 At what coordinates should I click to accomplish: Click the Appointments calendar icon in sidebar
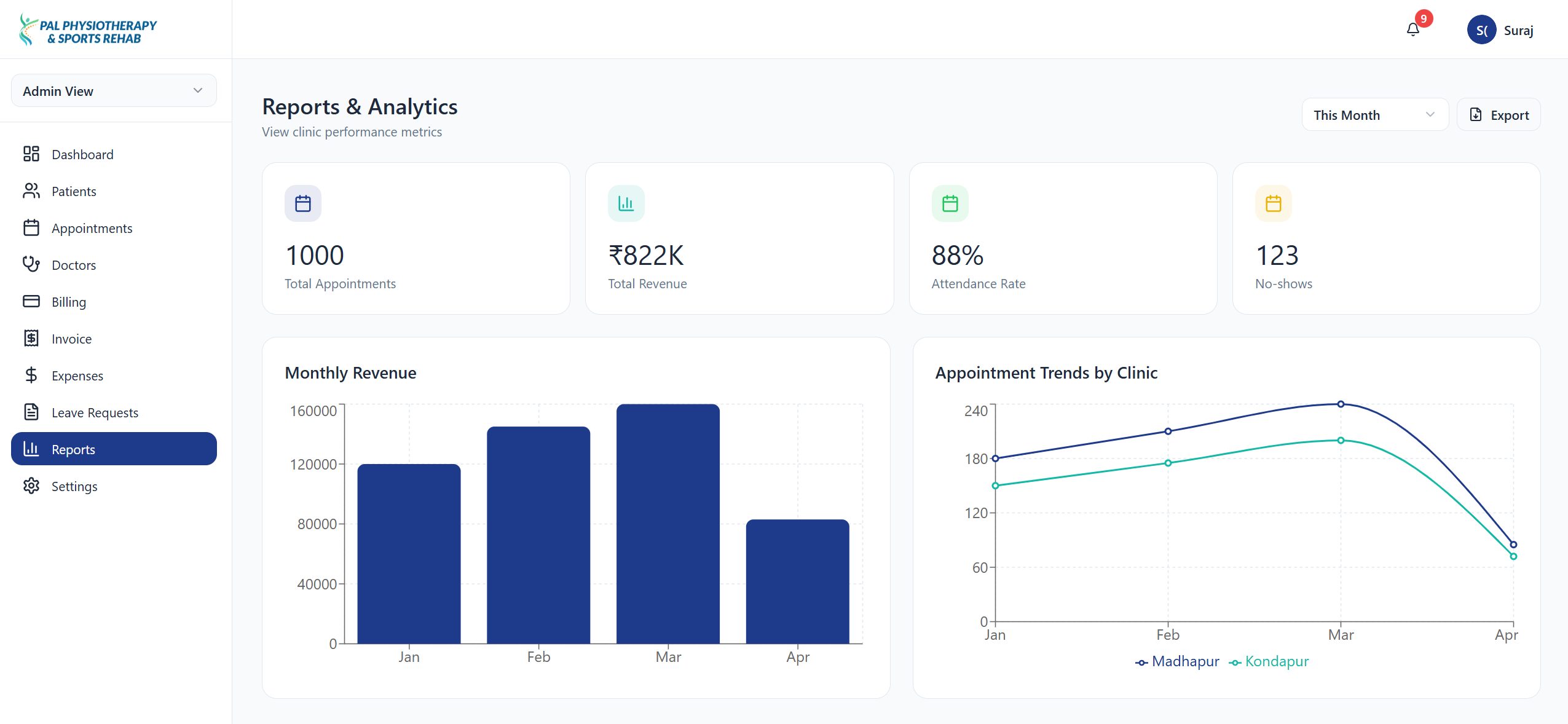(x=31, y=227)
